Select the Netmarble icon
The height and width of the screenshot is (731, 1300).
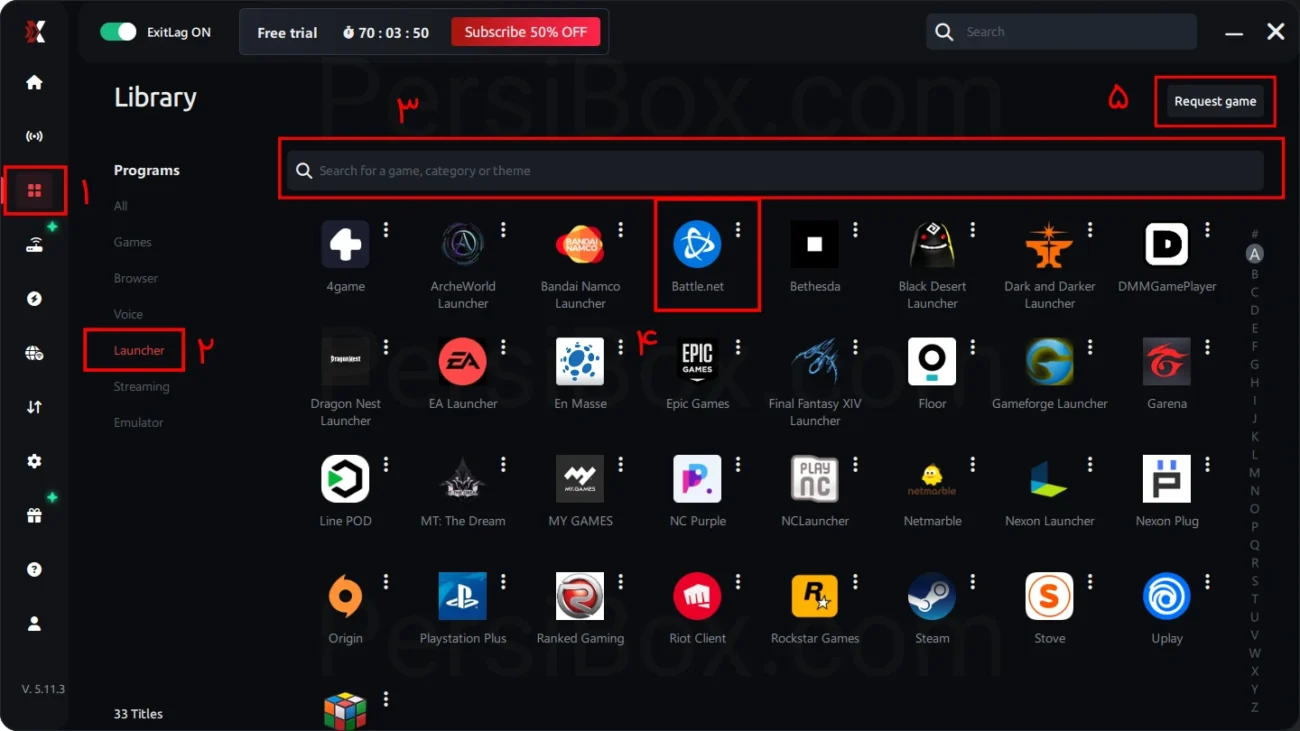coord(932,479)
